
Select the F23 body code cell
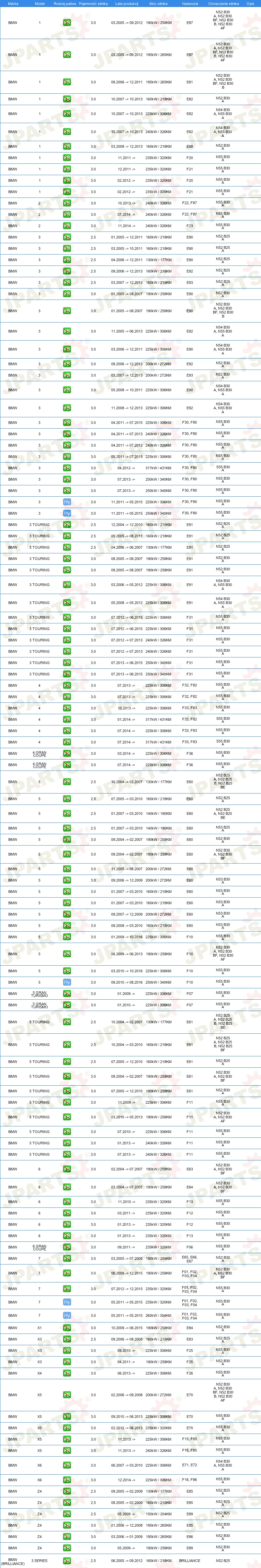pyautogui.click(x=190, y=226)
